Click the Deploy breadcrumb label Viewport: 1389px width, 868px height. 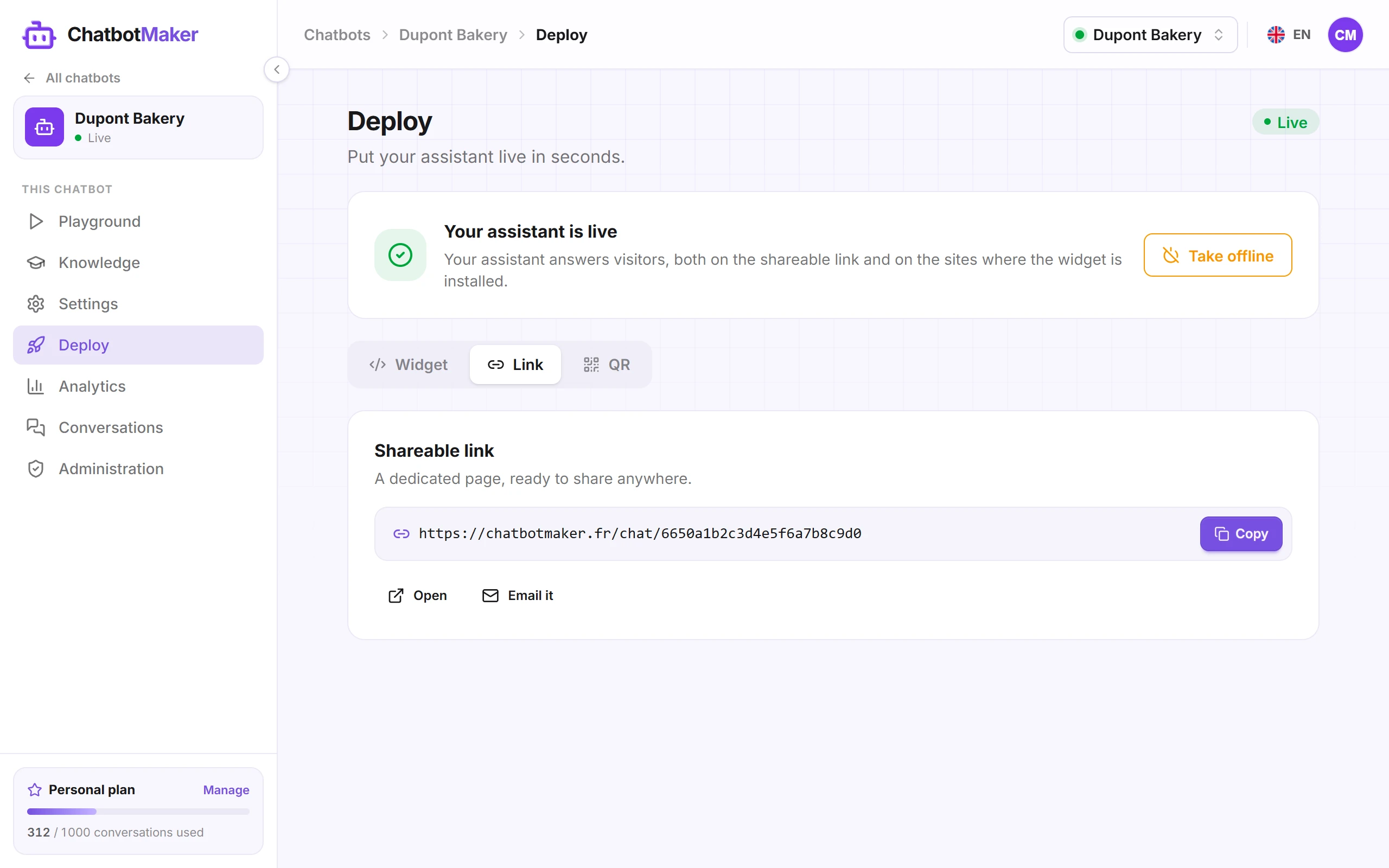tap(562, 35)
